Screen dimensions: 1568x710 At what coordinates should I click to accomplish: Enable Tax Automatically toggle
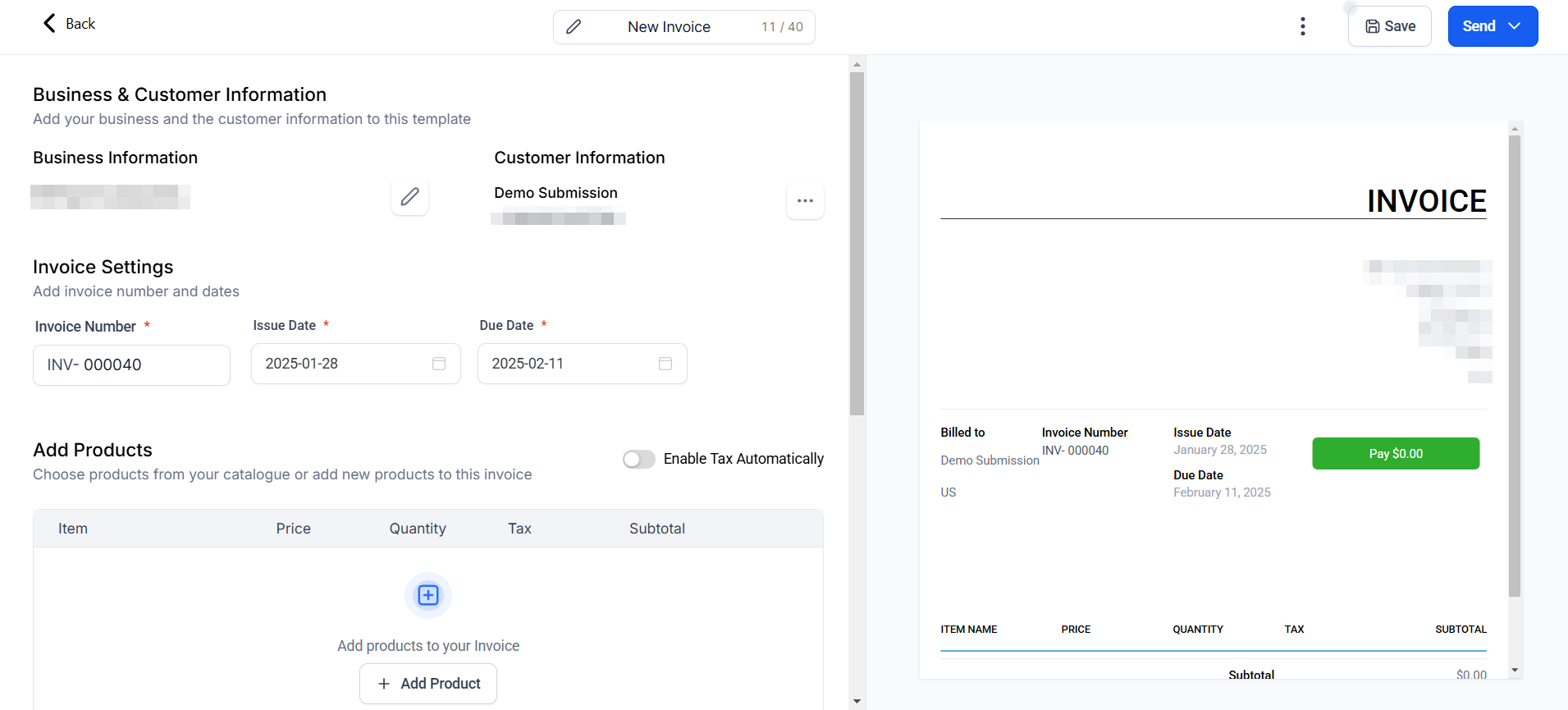[x=638, y=459]
